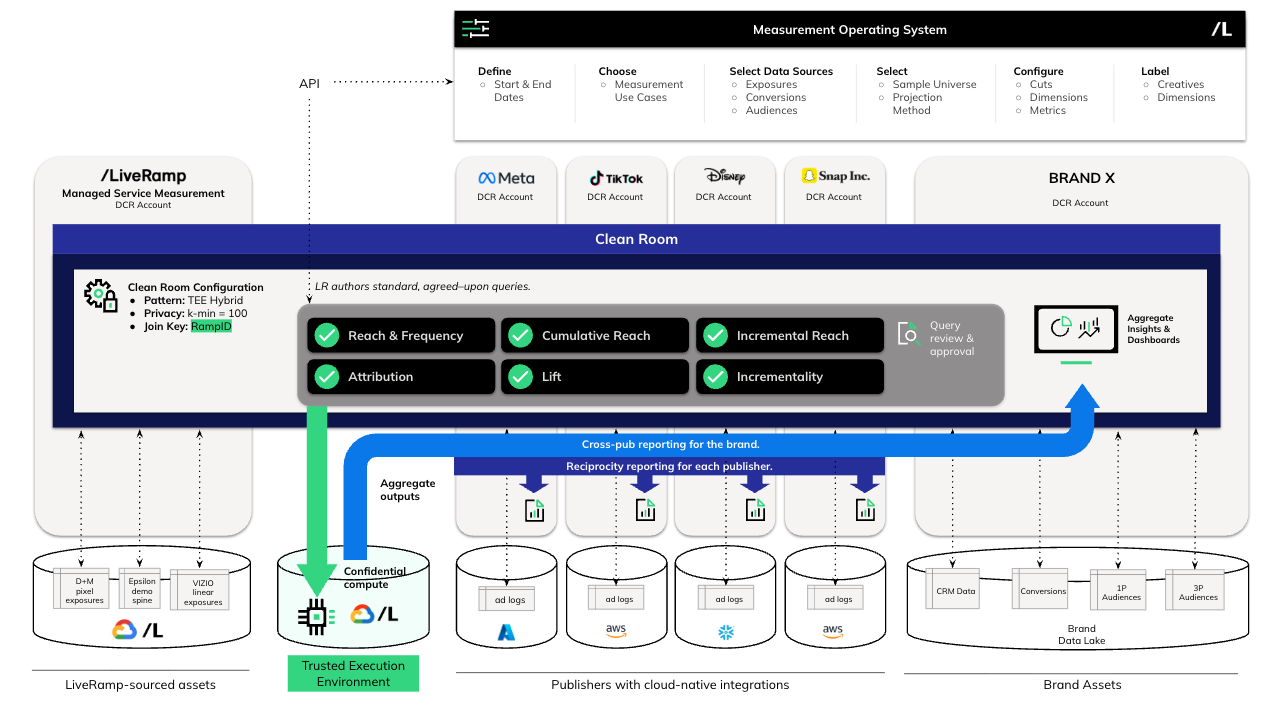Select the TikTok DCR Account logo
The height and width of the screenshot is (705, 1264).
[616, 178]
